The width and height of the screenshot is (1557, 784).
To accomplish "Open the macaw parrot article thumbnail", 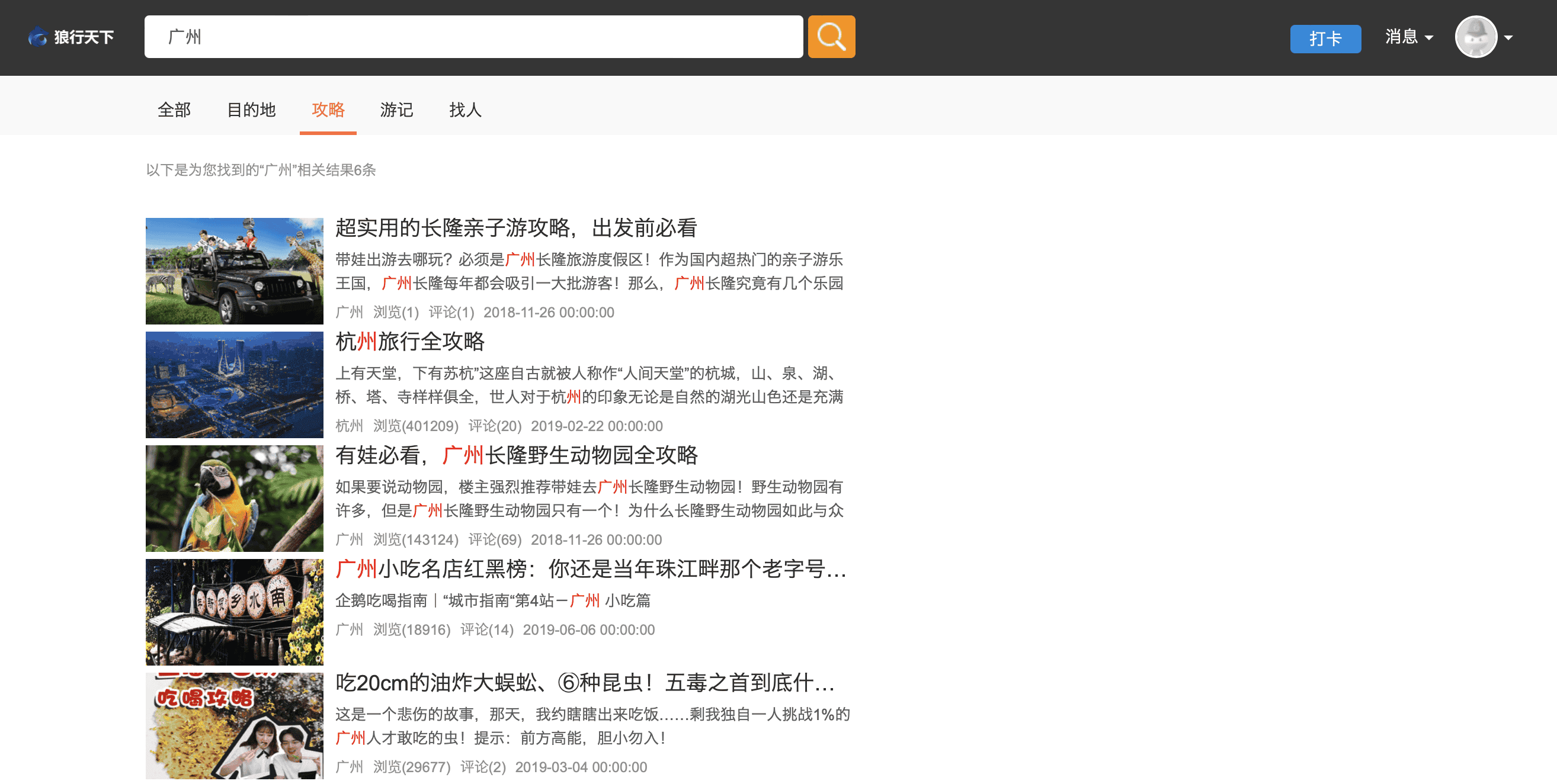I will pyautogui.click(x=234, y=498).
